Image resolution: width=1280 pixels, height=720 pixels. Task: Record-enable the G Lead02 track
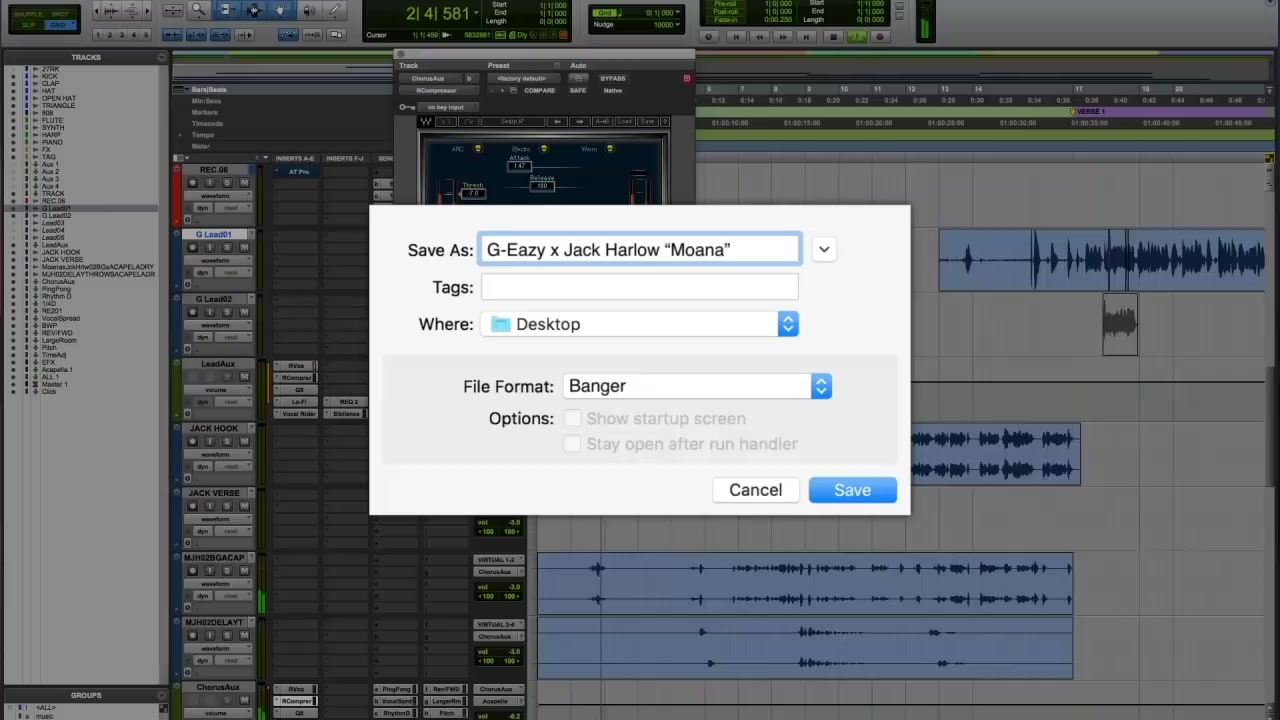click(x=193, y=312)
